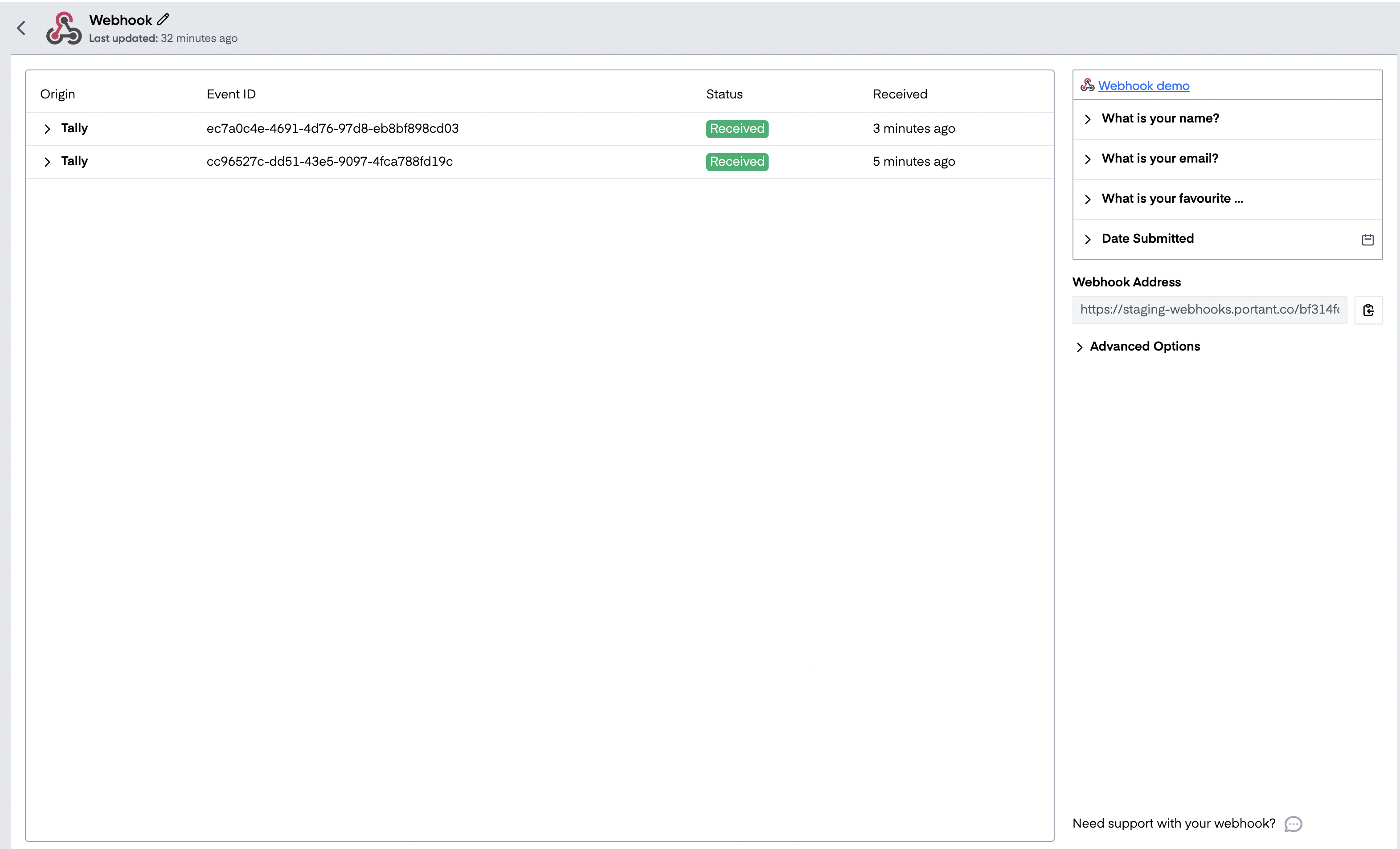Expand the "What is your favourite" field
The image size is (1400, 849).
click(x=1089, y=199)
